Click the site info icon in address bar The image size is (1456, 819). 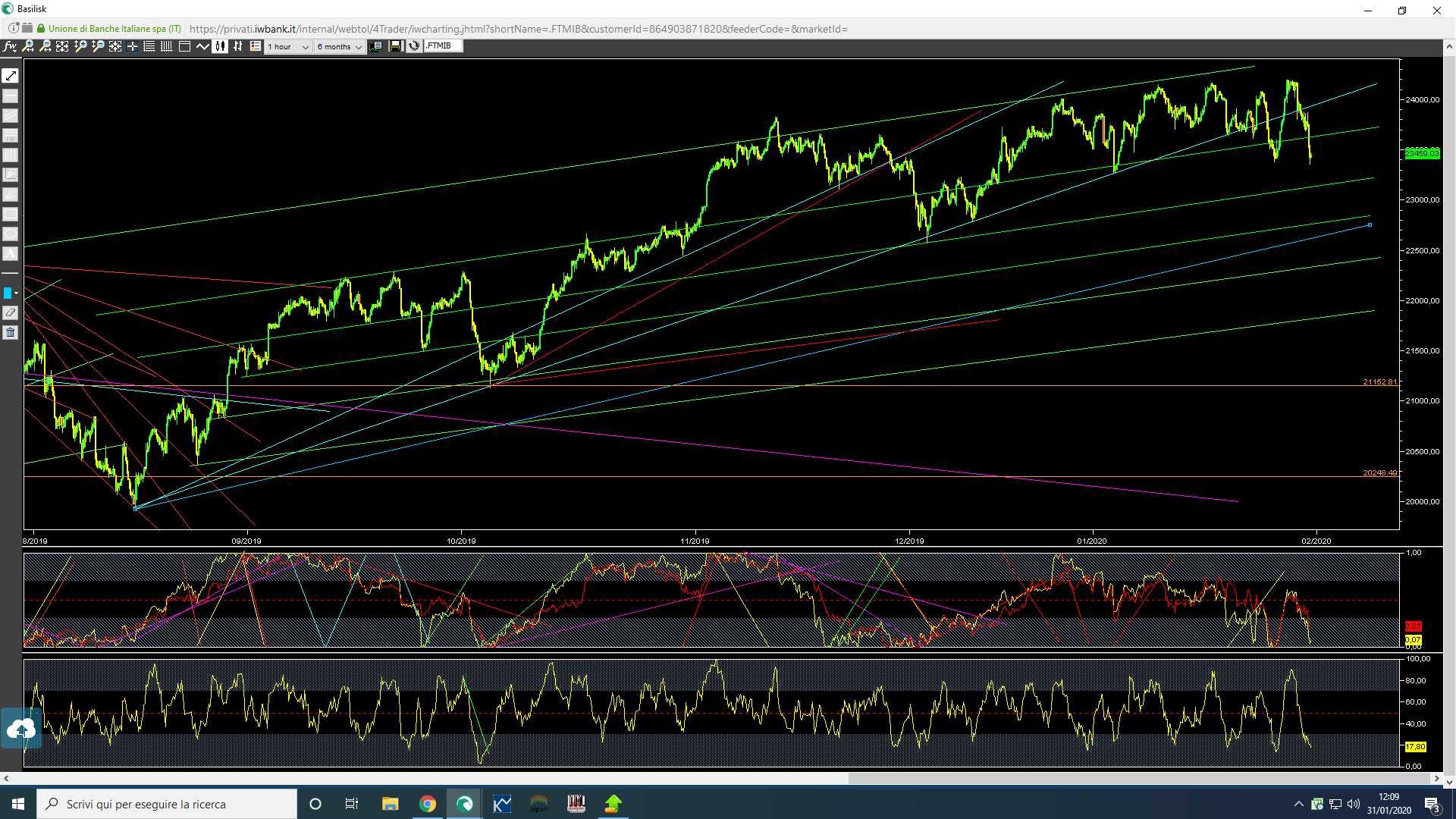click(14, 29)
